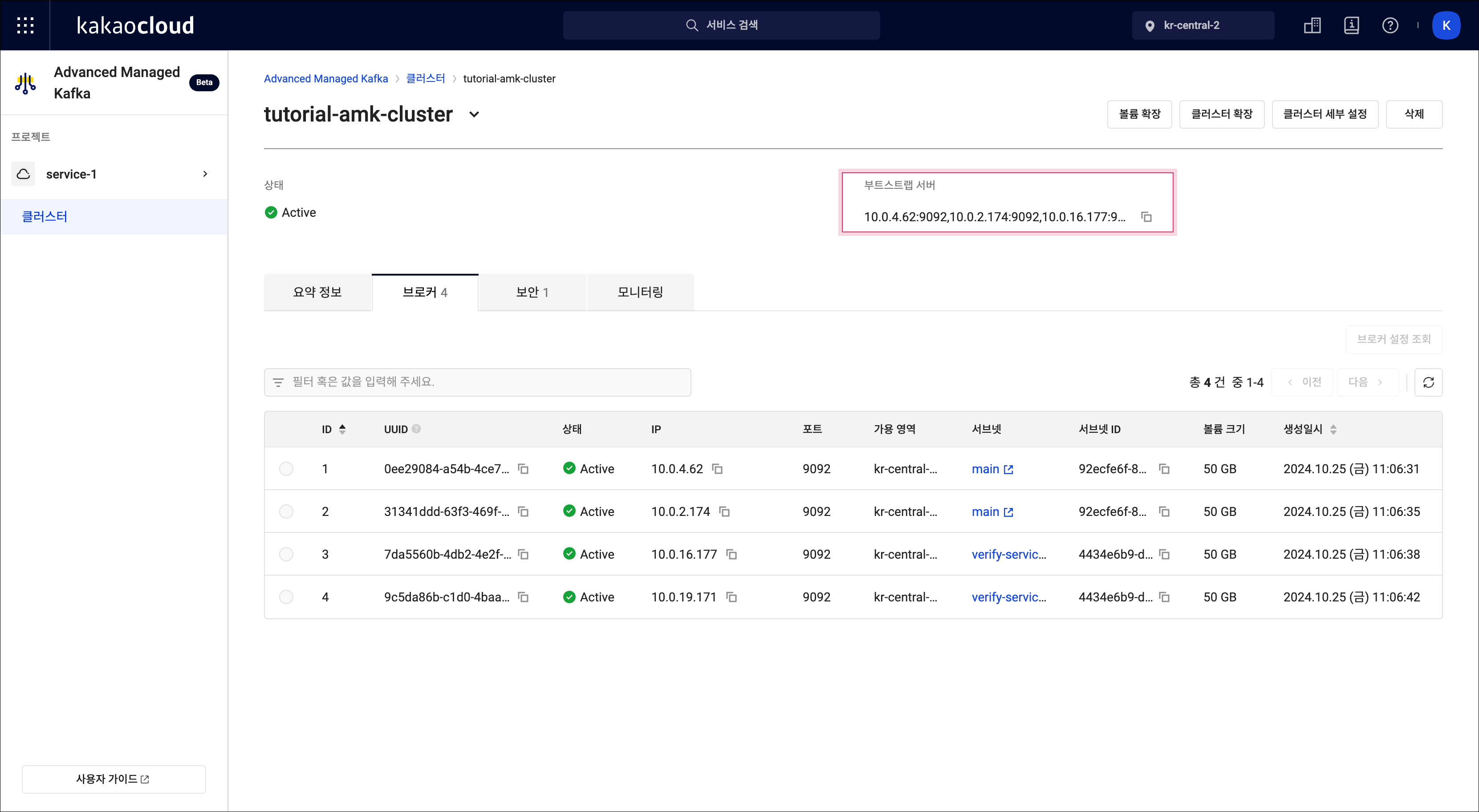Open the help question mark icon
Screen dimensions: 1479x812
pyautogui.click(x=1390, y=25)
